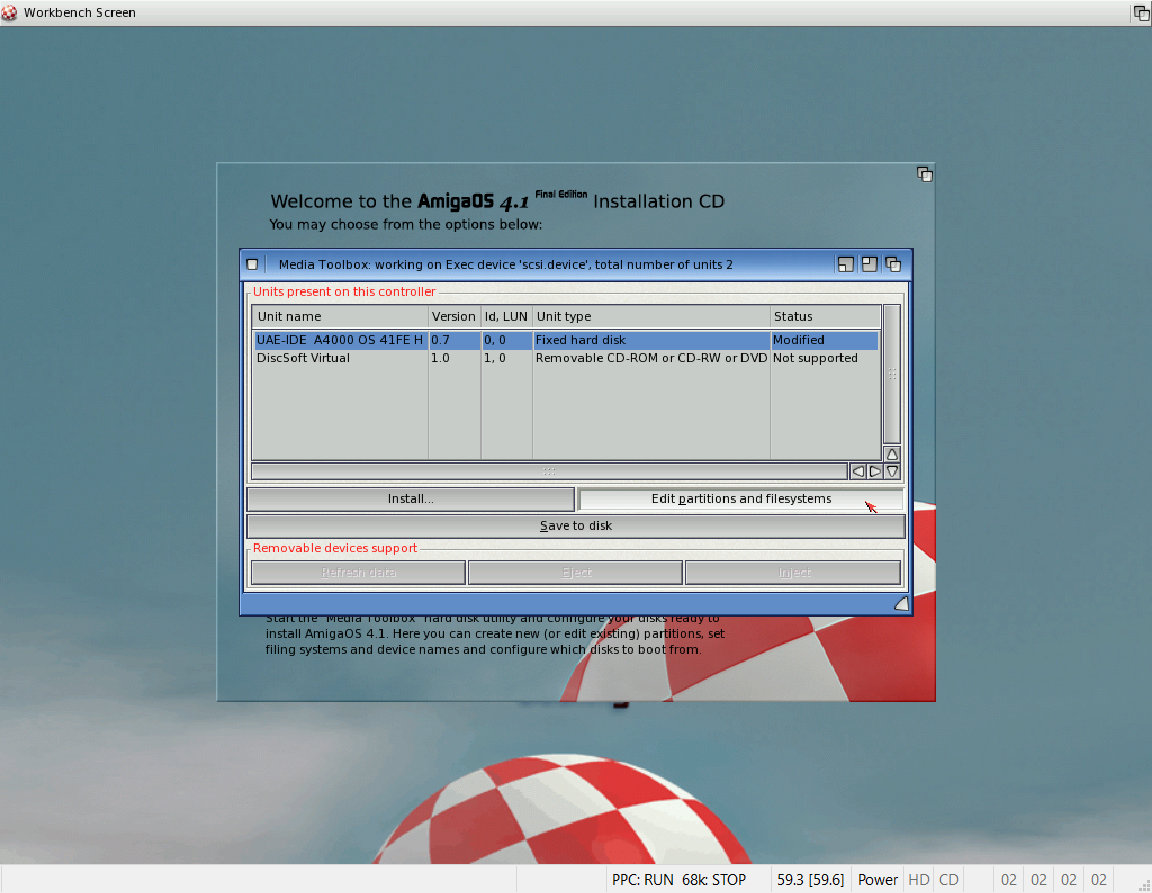Click the HD indicator in status bar
This screenshot has height=893, width=1152.
click(918, 880)
